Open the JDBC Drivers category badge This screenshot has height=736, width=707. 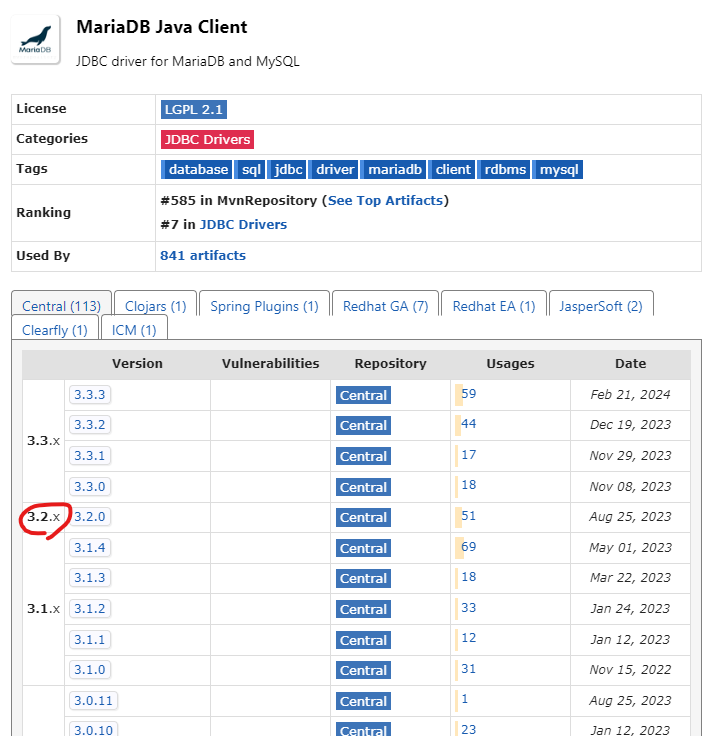point(207,139)
